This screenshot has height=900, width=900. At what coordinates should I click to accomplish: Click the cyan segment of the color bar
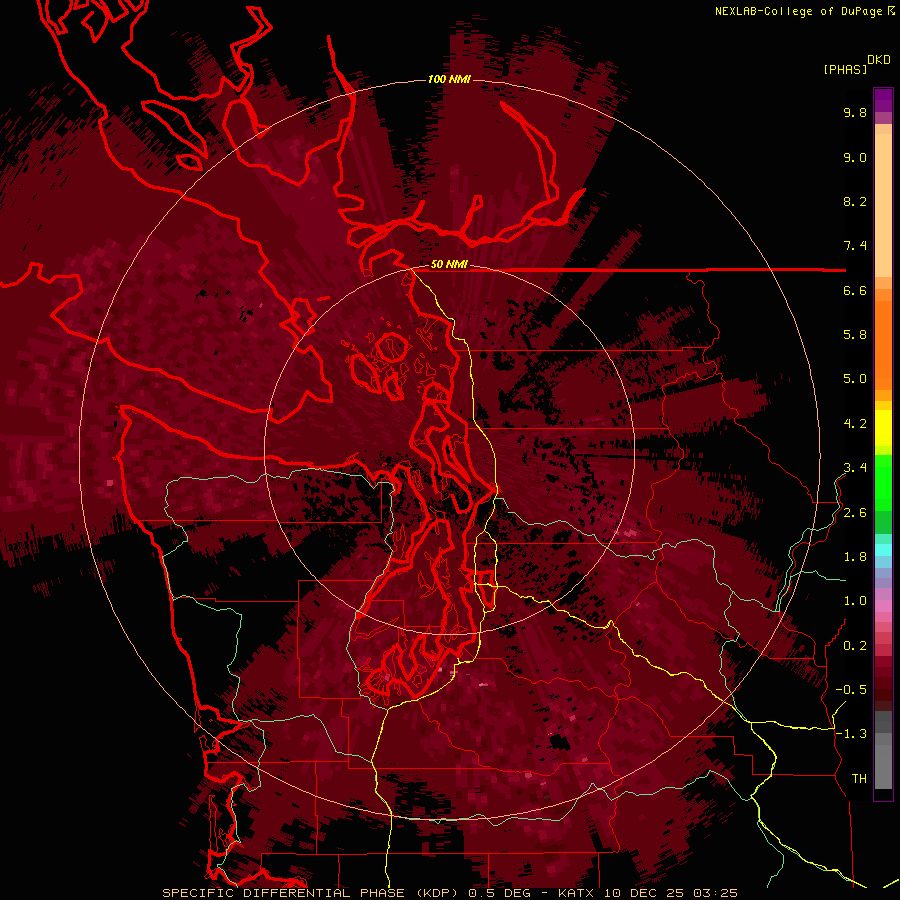(x=883, y=550)
